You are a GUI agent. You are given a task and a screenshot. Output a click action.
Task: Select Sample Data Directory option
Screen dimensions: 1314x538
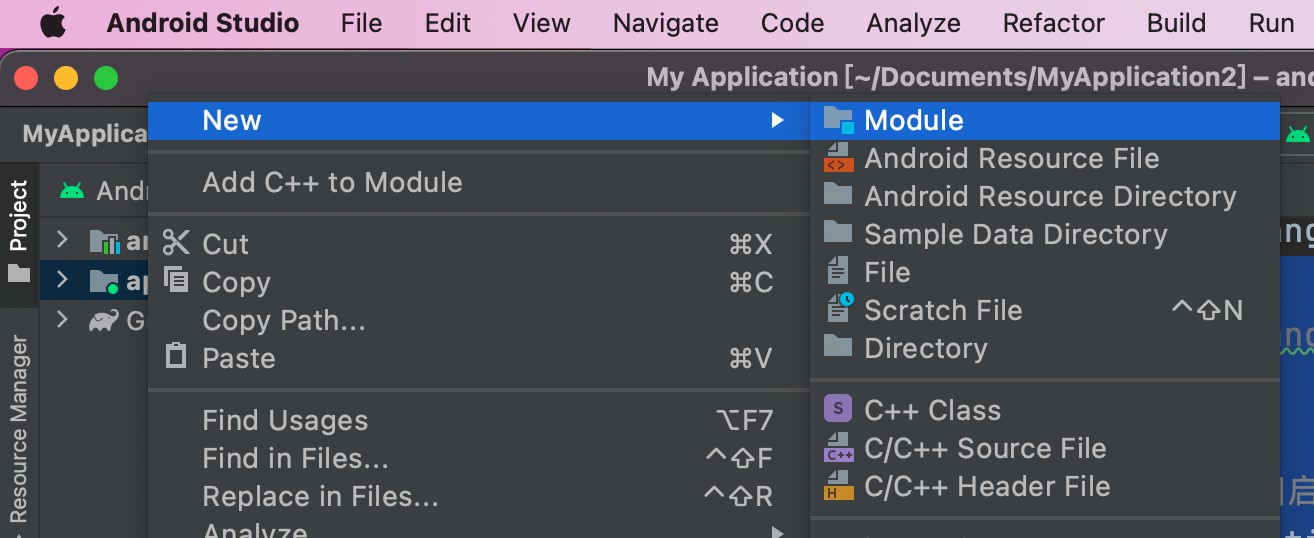click(x=1015, y=235)
